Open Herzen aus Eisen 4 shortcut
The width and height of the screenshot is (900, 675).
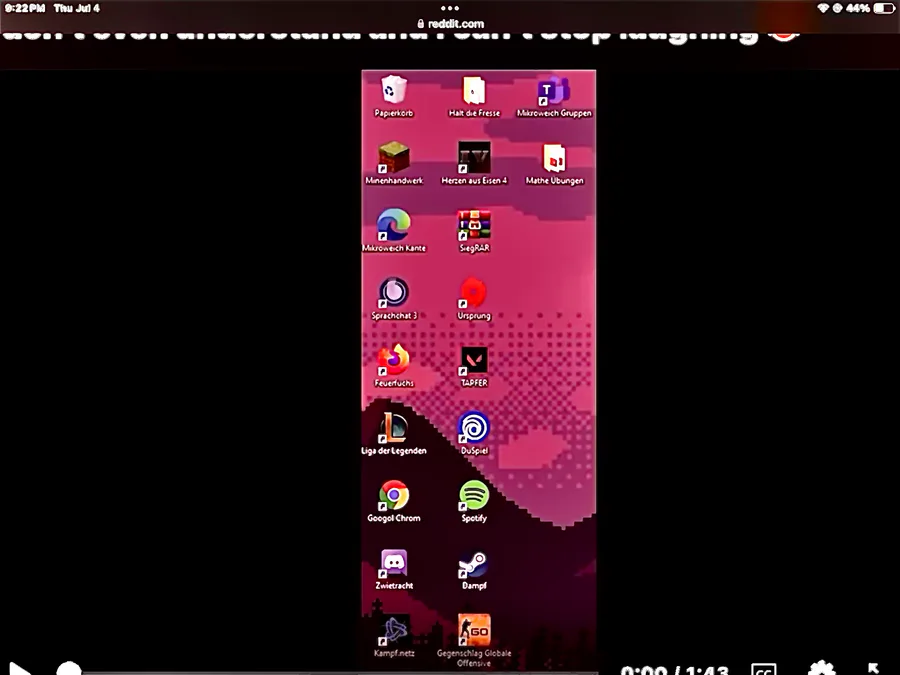click(x=474, y=158)
